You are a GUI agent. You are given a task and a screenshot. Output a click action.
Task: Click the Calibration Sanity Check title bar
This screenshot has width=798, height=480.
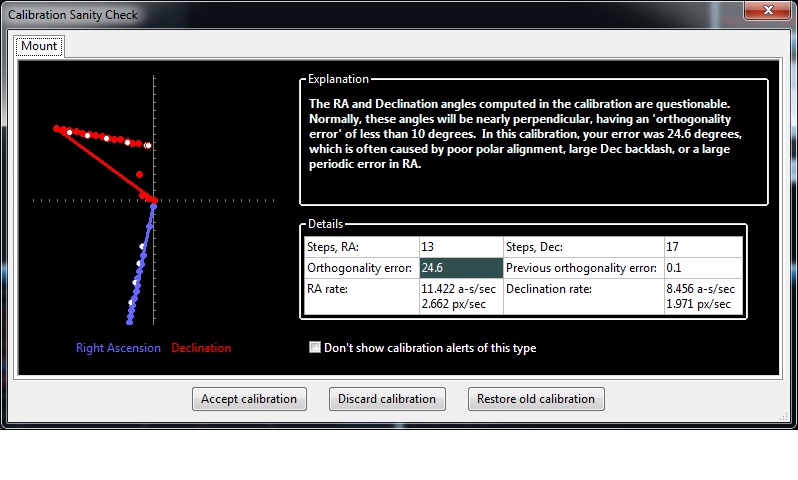point(356,14)
